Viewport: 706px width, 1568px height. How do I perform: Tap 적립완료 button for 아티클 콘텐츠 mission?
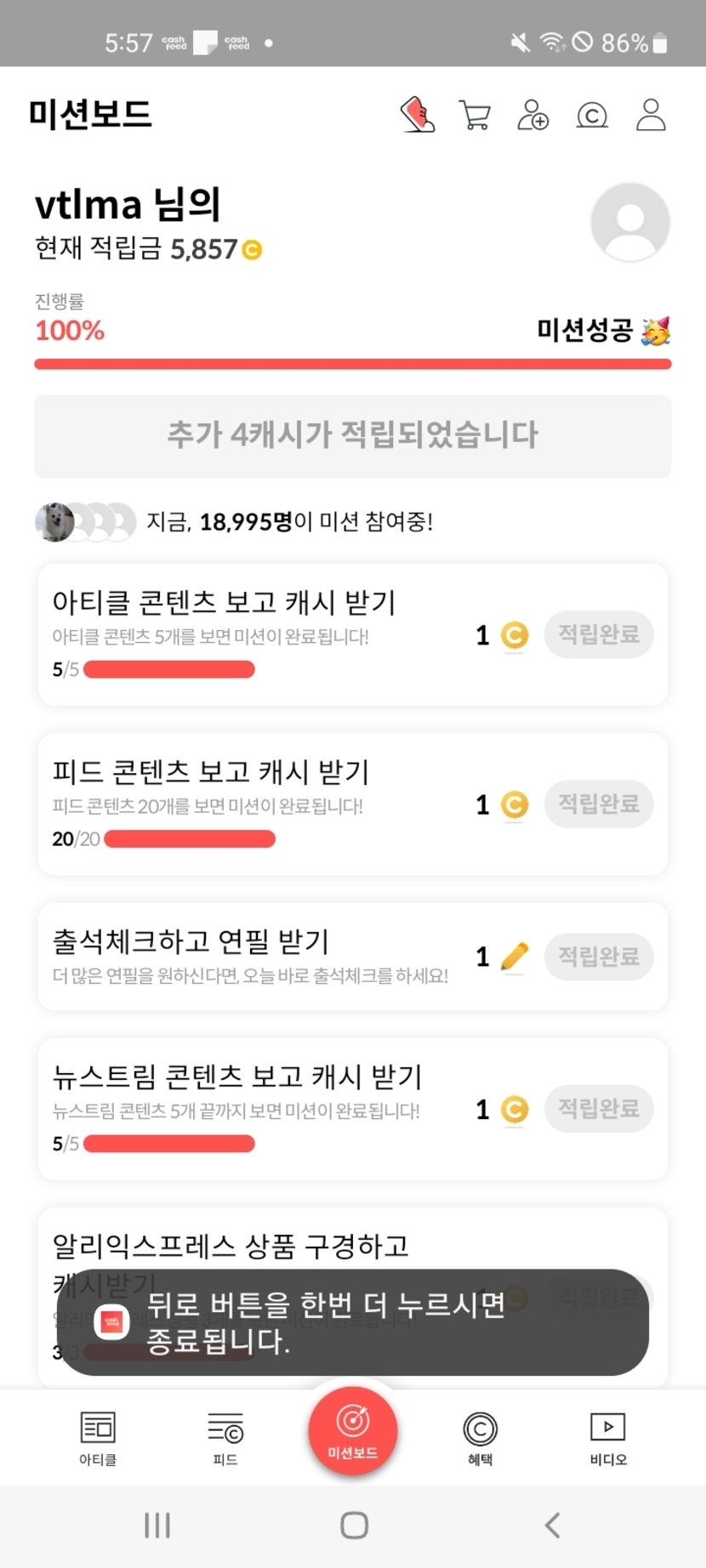599,634
